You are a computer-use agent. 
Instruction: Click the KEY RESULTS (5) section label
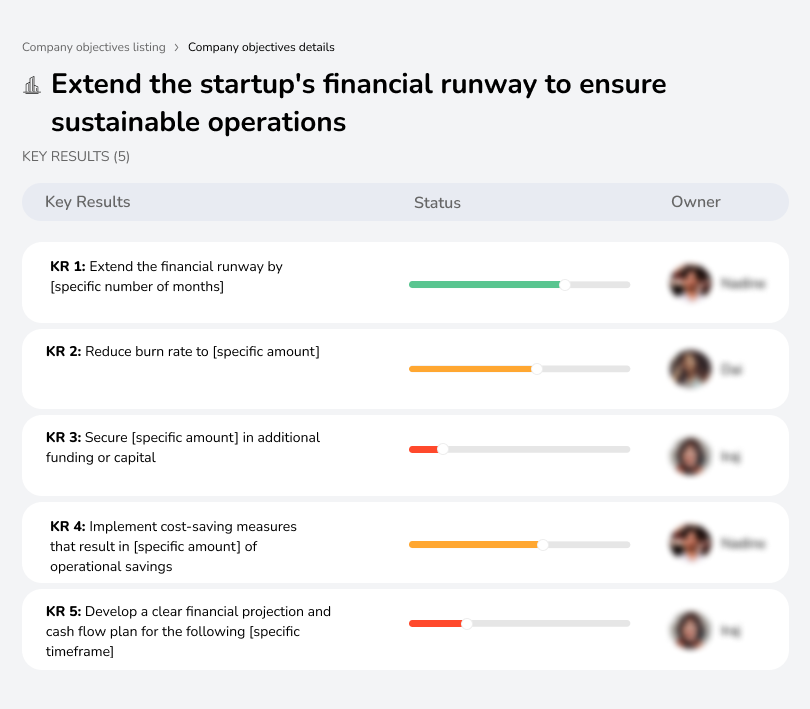tap(75, 156)
